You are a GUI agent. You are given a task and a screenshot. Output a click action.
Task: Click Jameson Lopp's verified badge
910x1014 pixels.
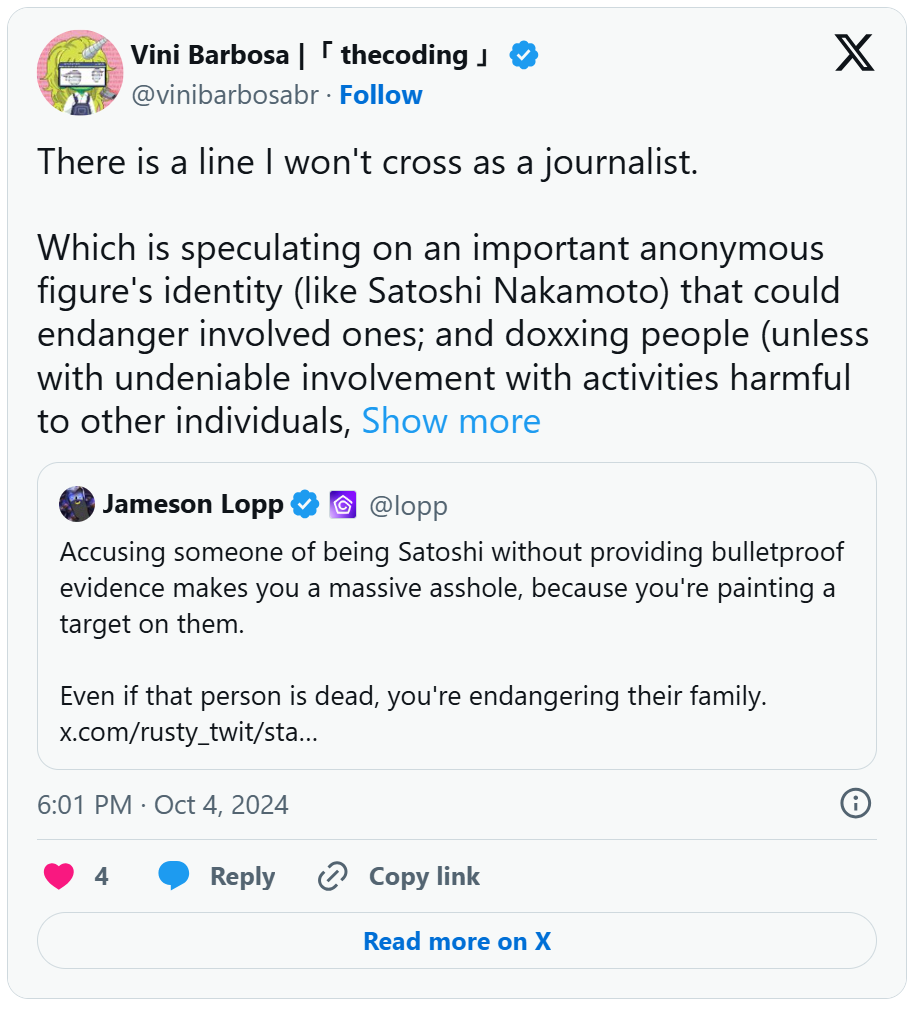[x=305, y=505]
